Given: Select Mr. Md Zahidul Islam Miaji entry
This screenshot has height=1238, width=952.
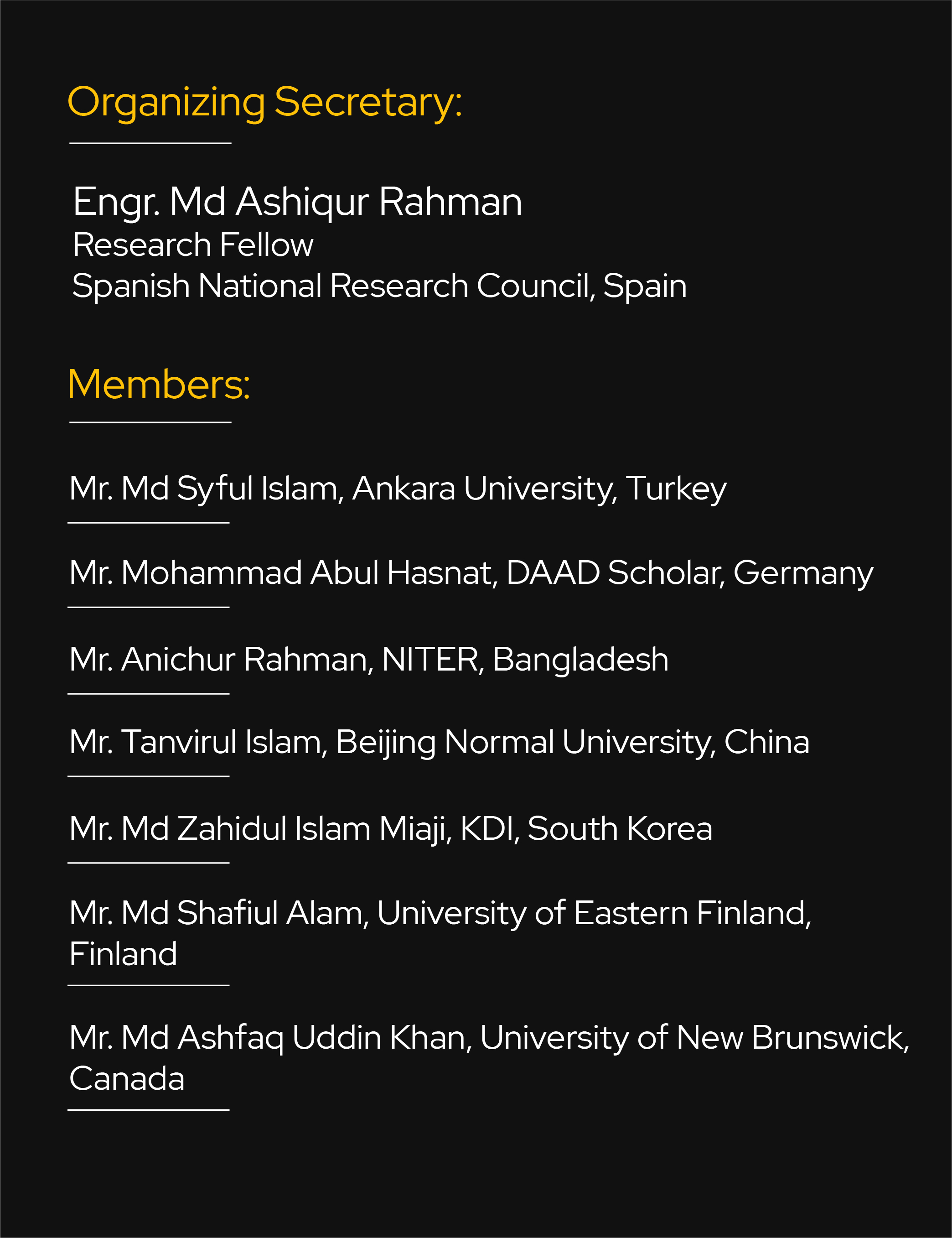Looking at the screenshot, I should click(x=390, y=829).
